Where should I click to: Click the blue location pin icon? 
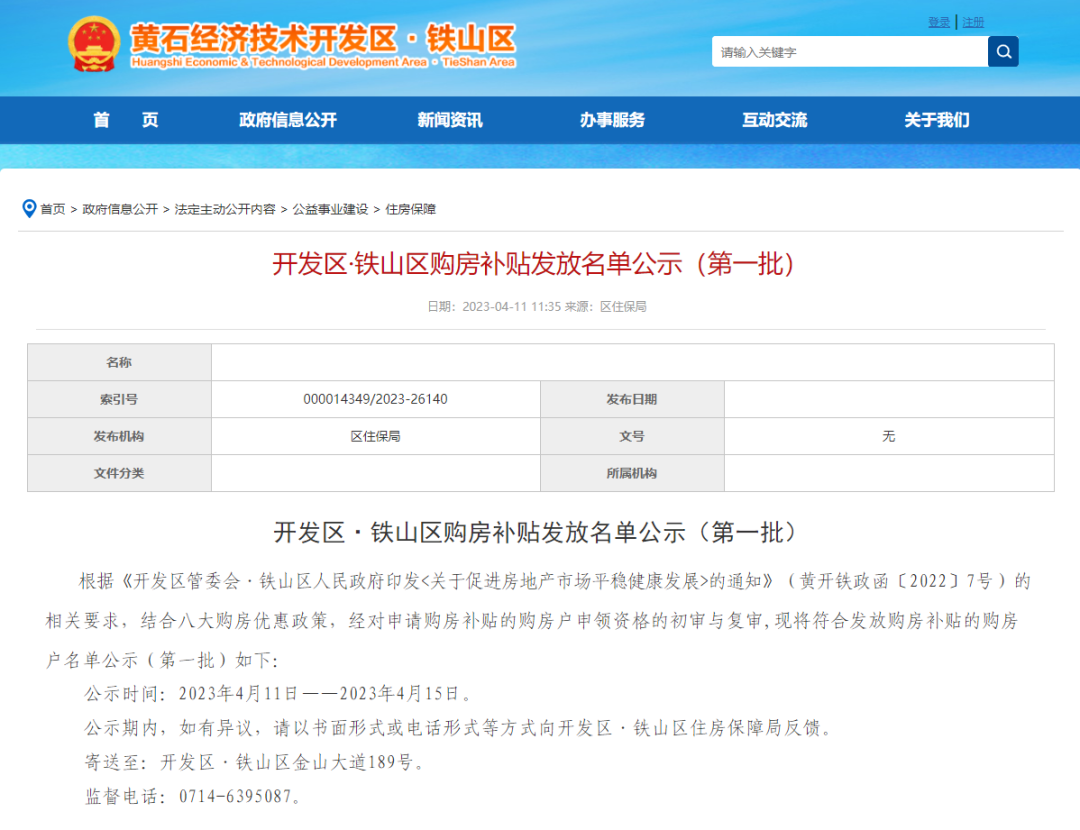click(29, 209)
